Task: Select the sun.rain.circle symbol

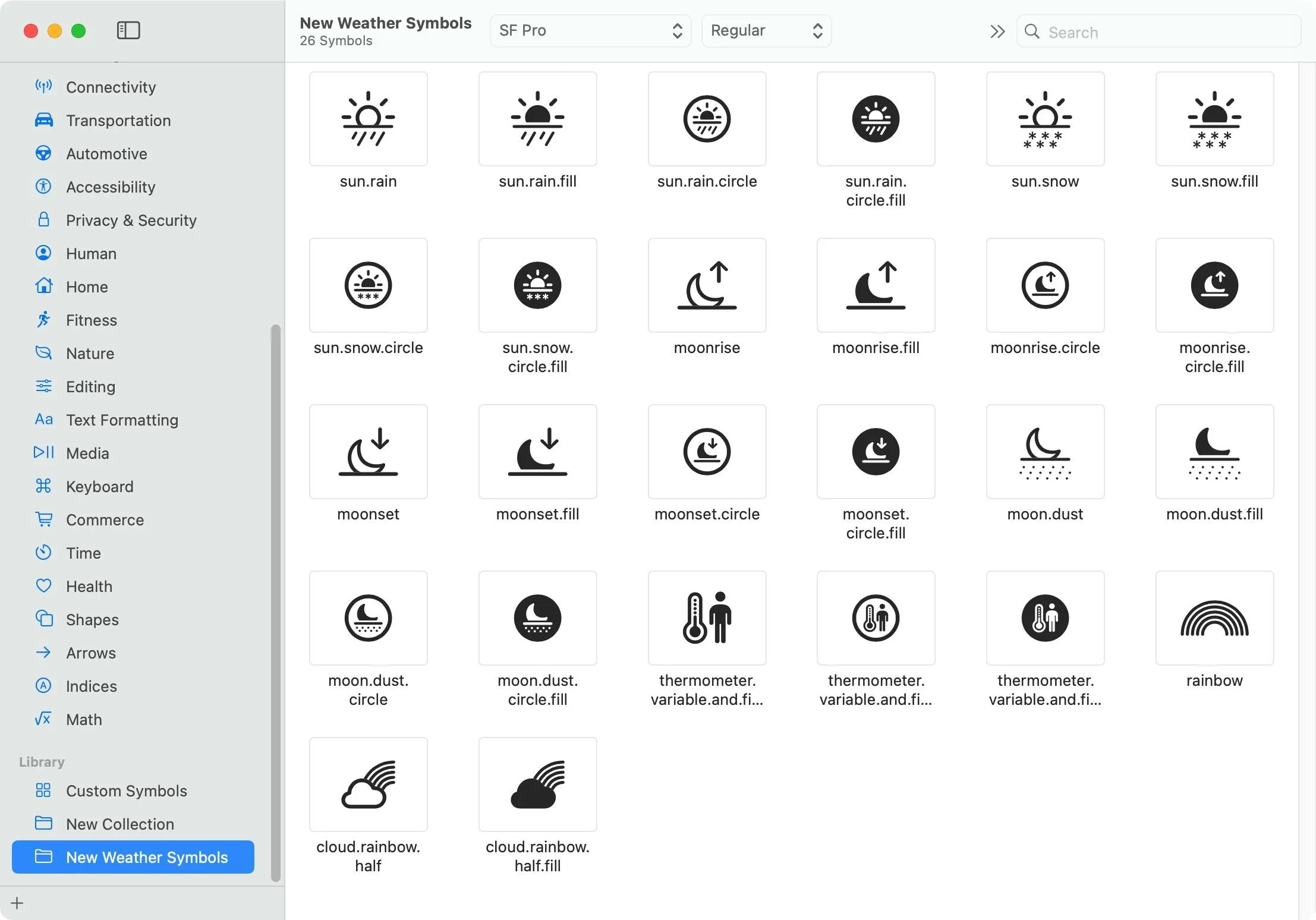Action: click(x=707, y=119)
